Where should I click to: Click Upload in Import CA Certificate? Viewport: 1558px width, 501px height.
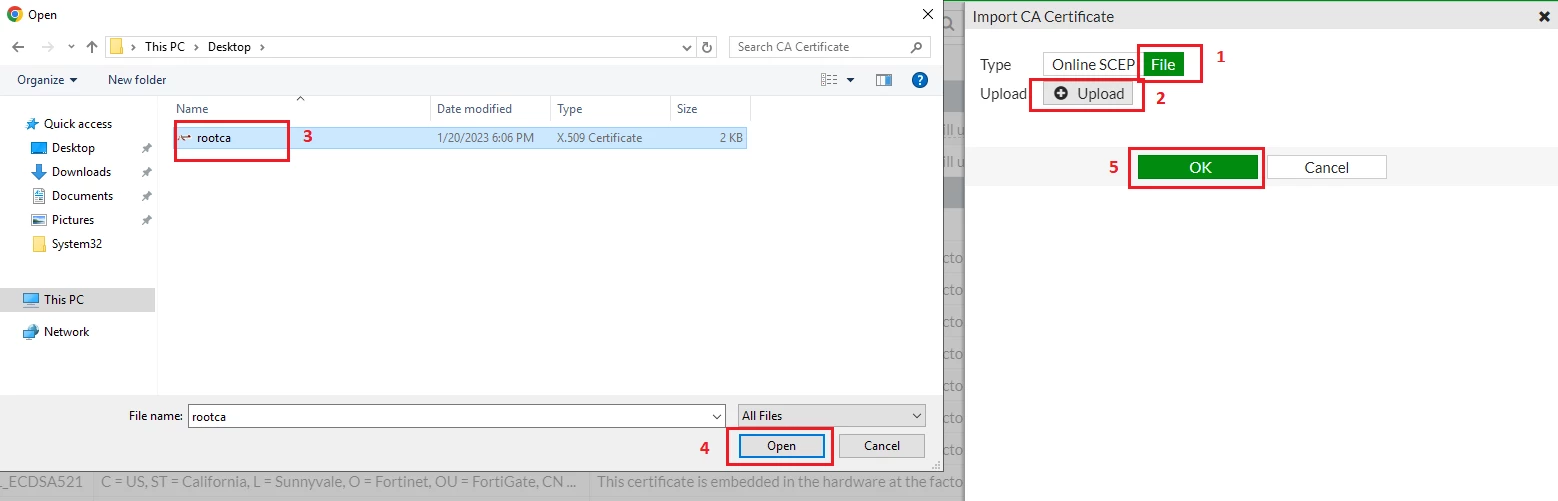click(1088, 93)
